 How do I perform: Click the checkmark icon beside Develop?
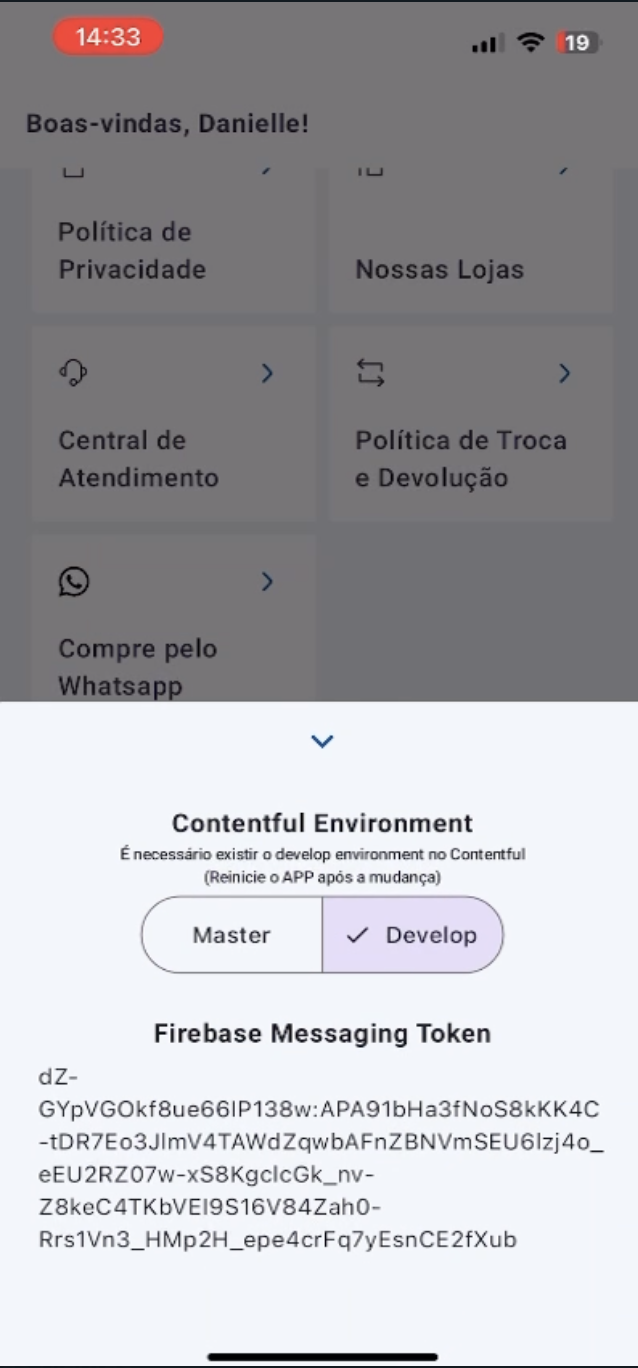pos(357,935)
